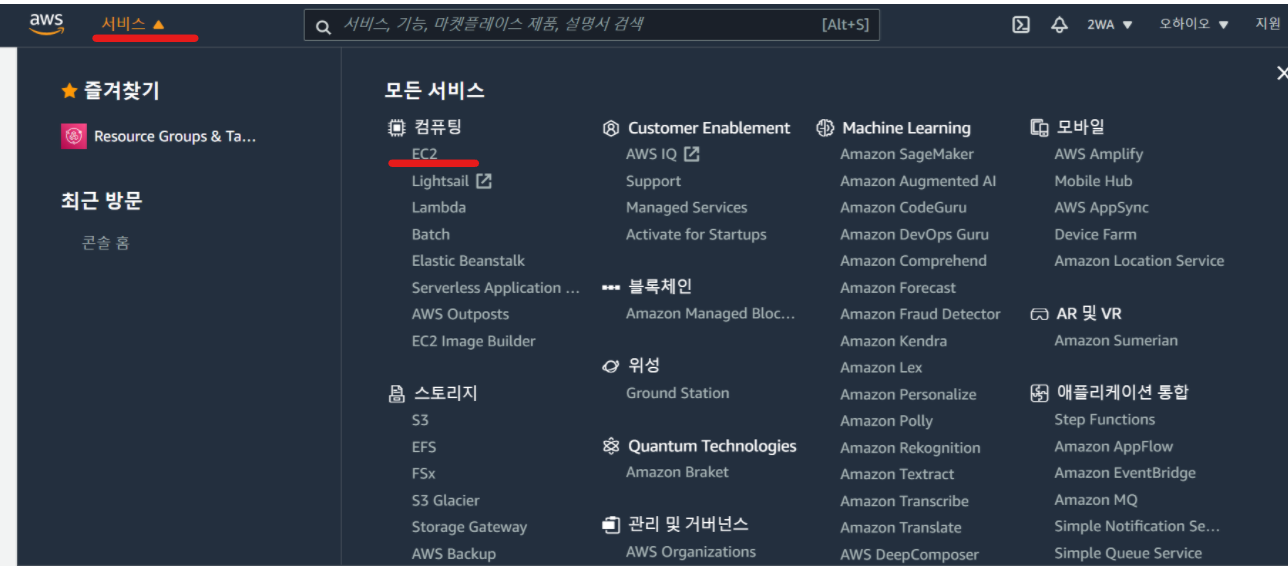
Task: Click the Satellite category icon
Action: (611, 366)
